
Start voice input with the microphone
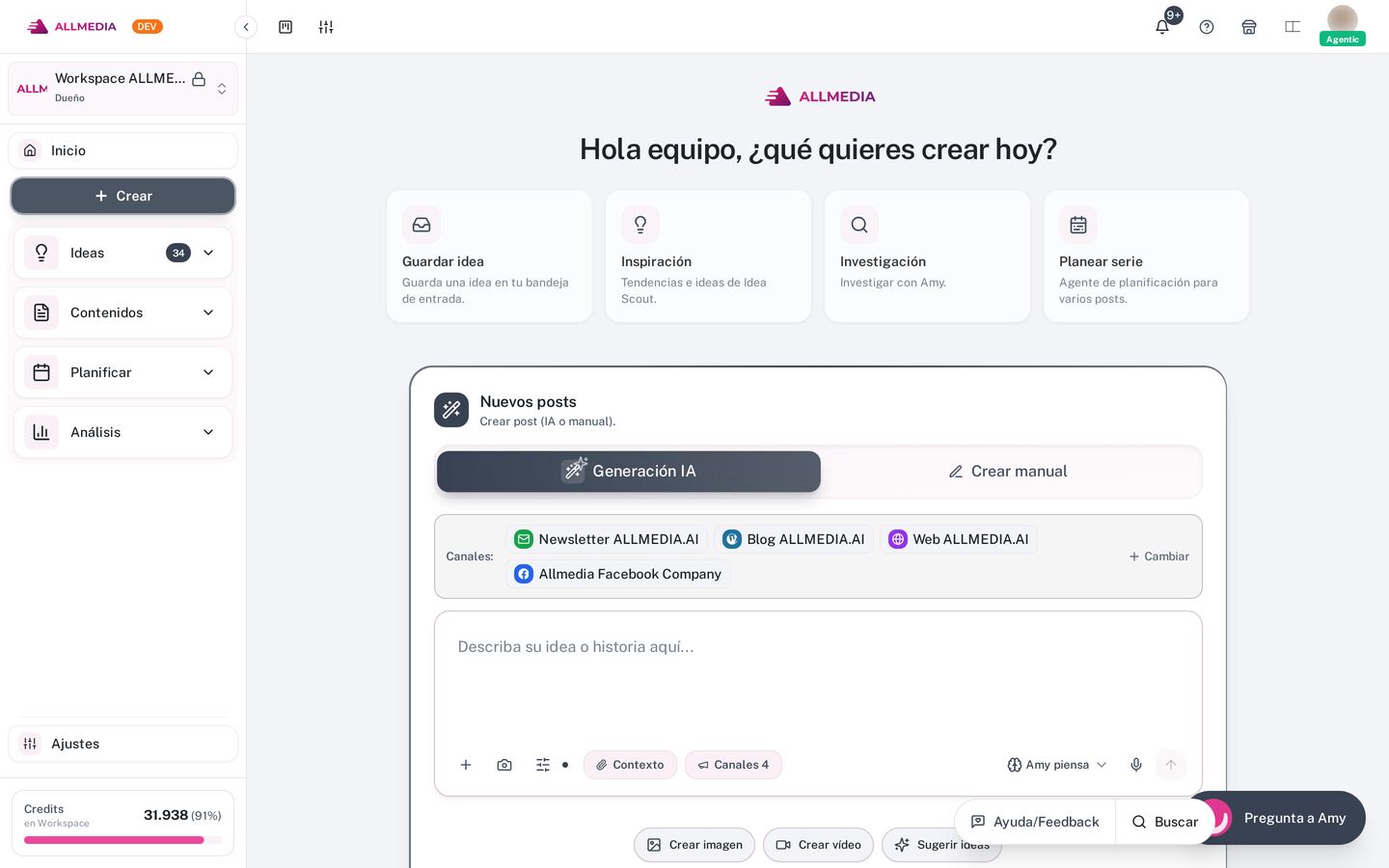(1136, 765)
